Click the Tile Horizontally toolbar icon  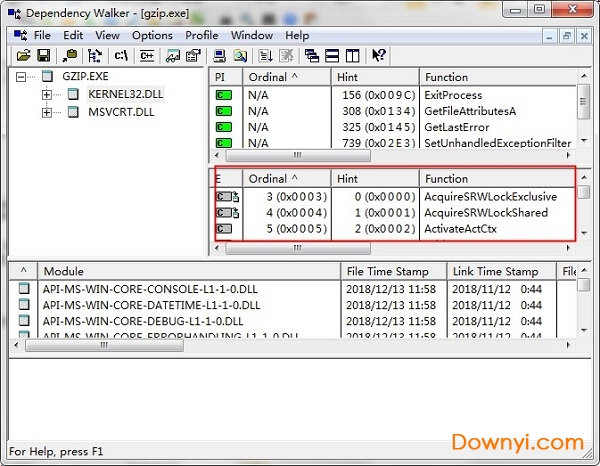[x=332, y=56]
